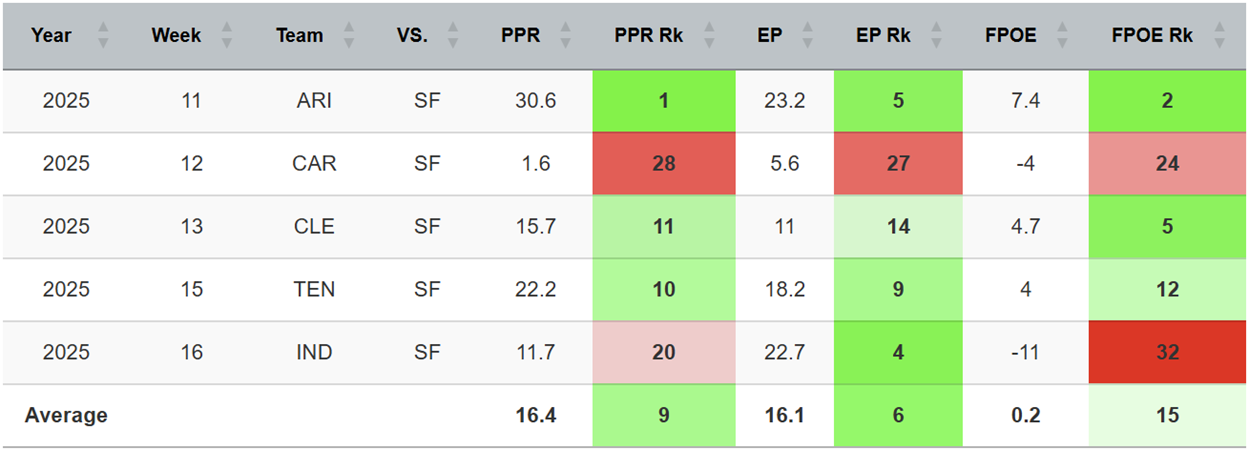Click the sort arrows beside PPR header

click(x=565, y=36)
